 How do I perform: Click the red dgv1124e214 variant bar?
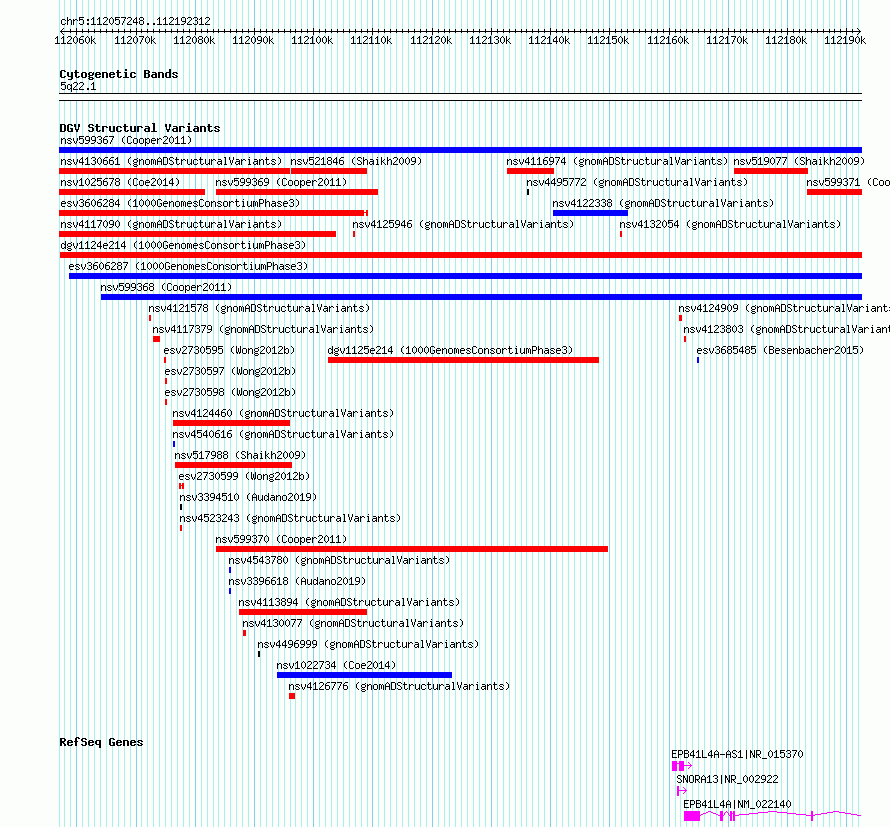(x=460, y=255)
